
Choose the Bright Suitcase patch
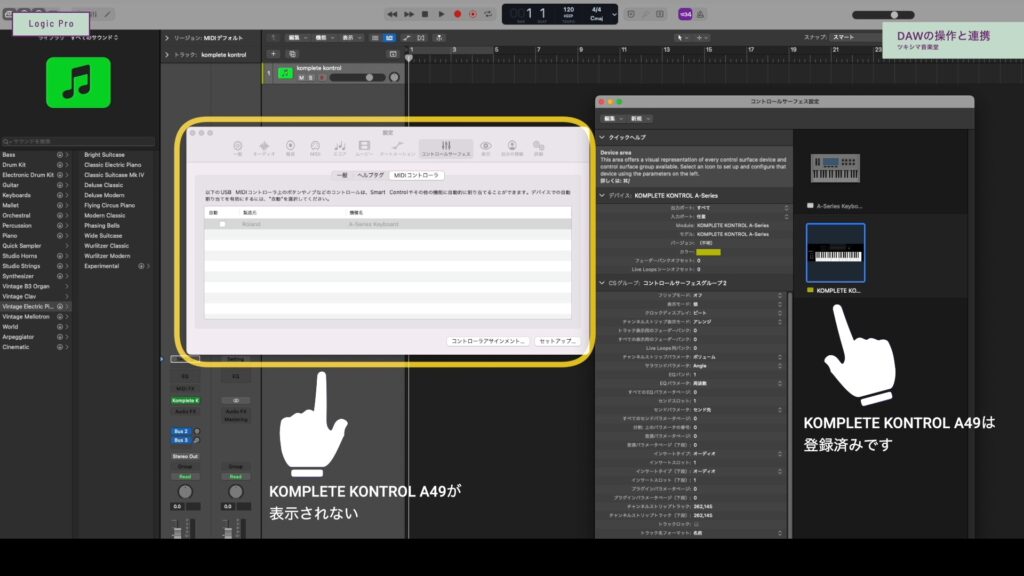point(104,155)
